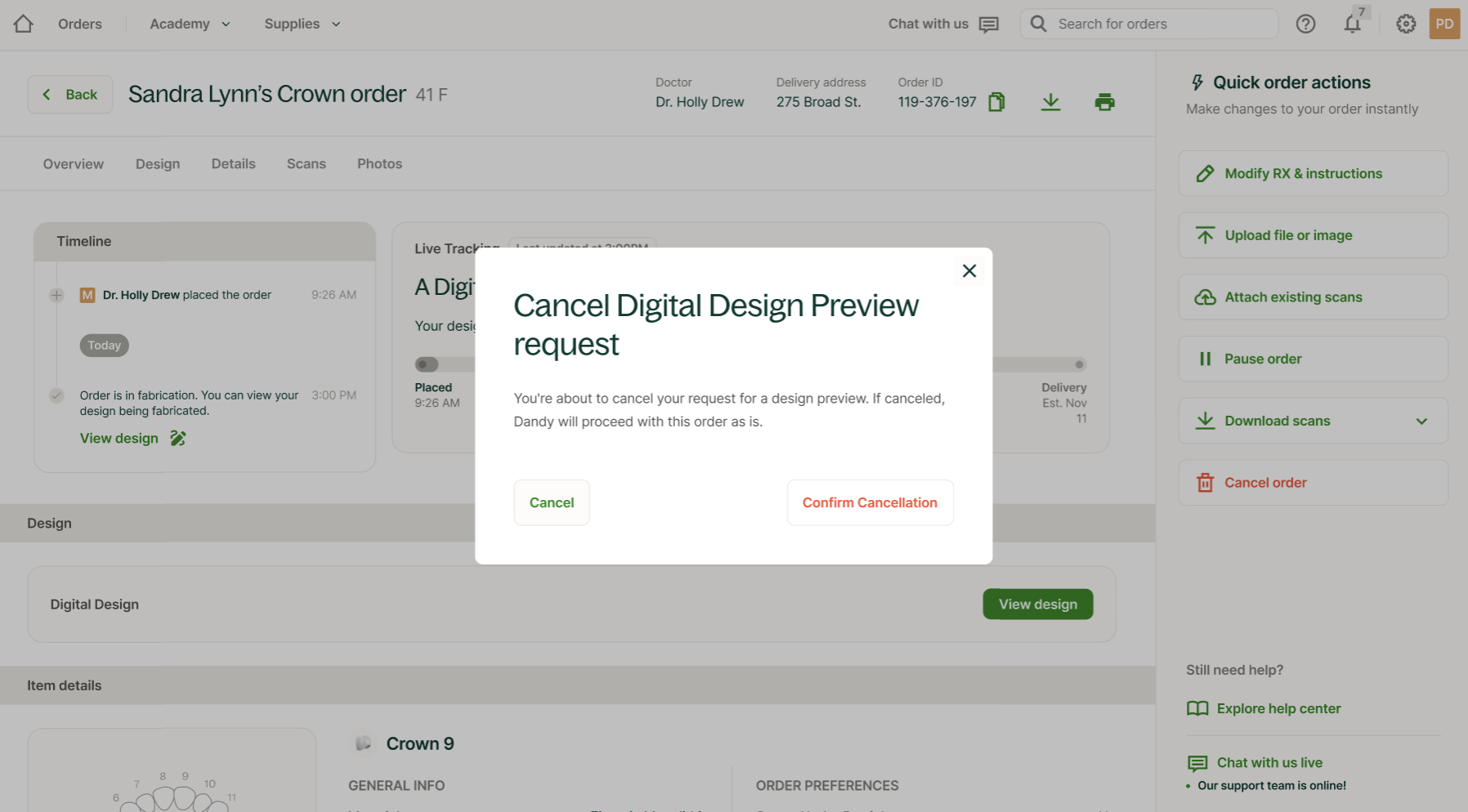Open settings via the gear icon

(x=1406, y=24)
